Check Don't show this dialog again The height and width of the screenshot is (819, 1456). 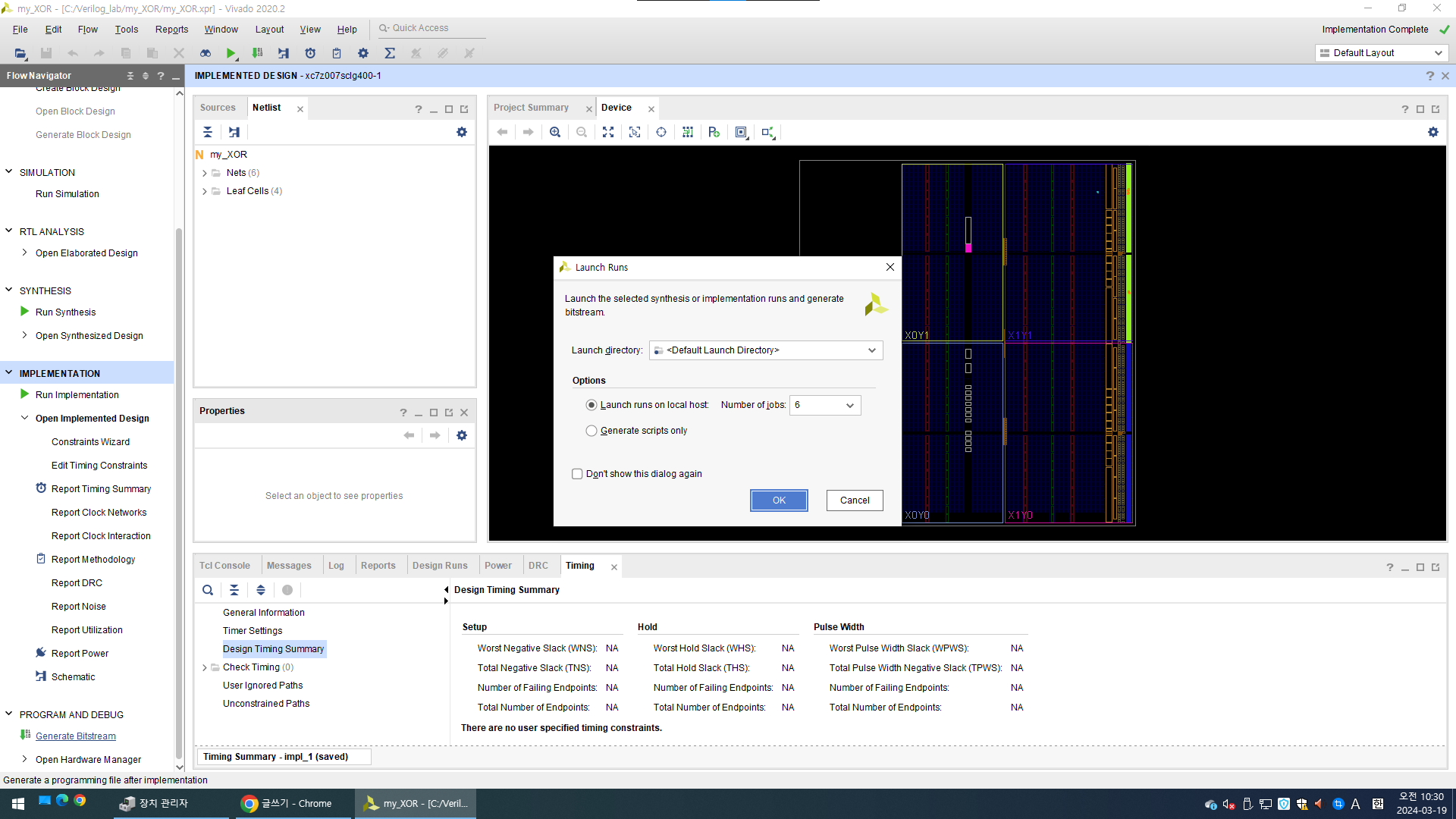577,474
